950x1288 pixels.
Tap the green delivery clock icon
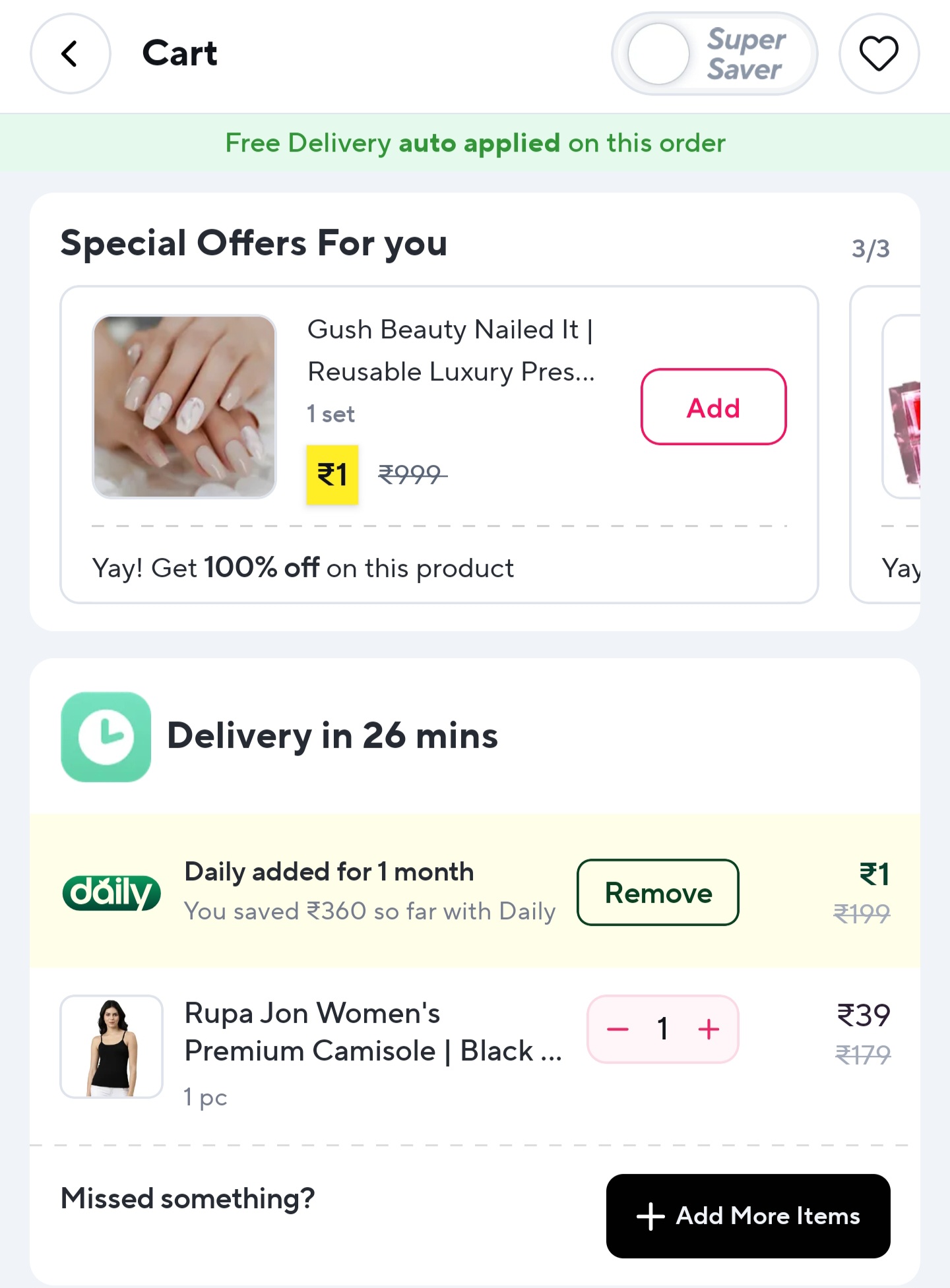click(x=106, y=737)
